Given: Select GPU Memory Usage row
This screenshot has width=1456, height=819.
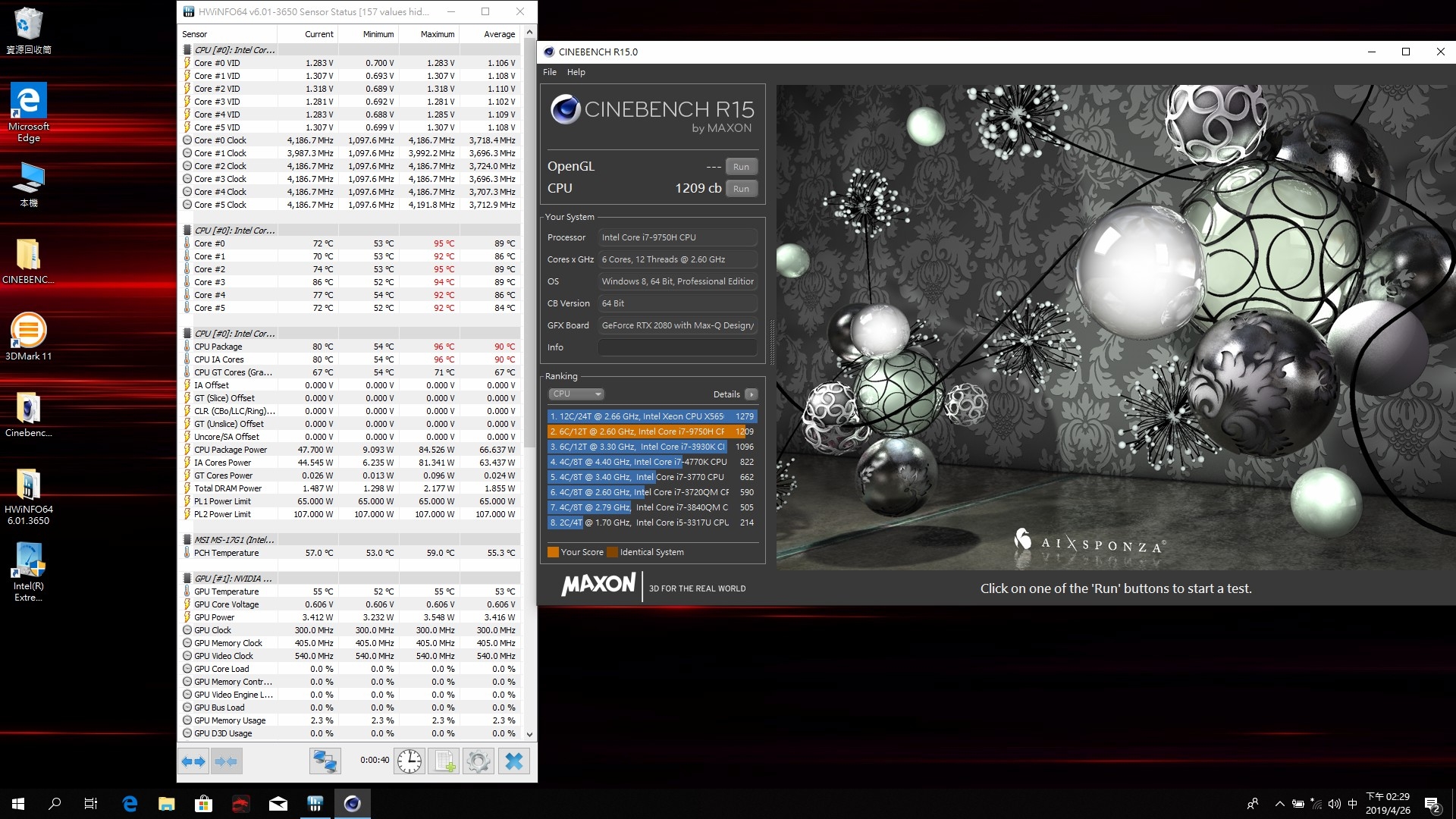Looking at the screenshot, I should tap(350, 720).
